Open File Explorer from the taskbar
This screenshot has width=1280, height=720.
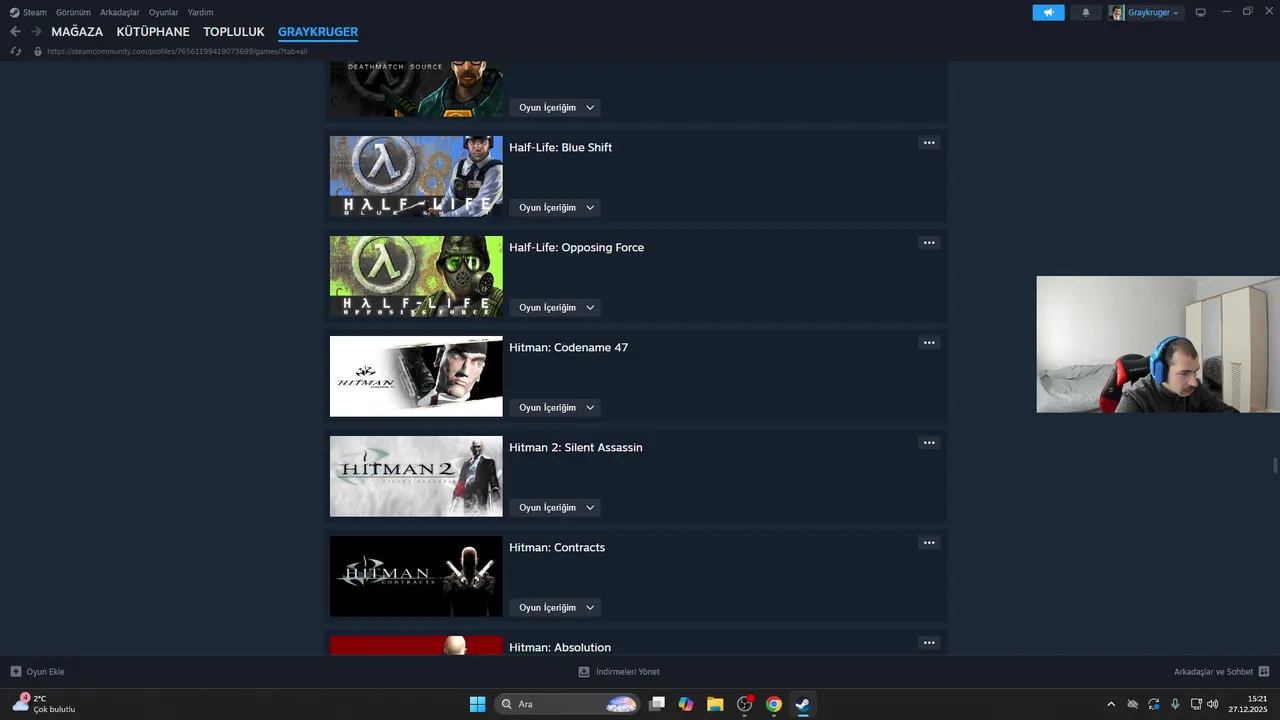pyautogui.click(x=715, y=704)
